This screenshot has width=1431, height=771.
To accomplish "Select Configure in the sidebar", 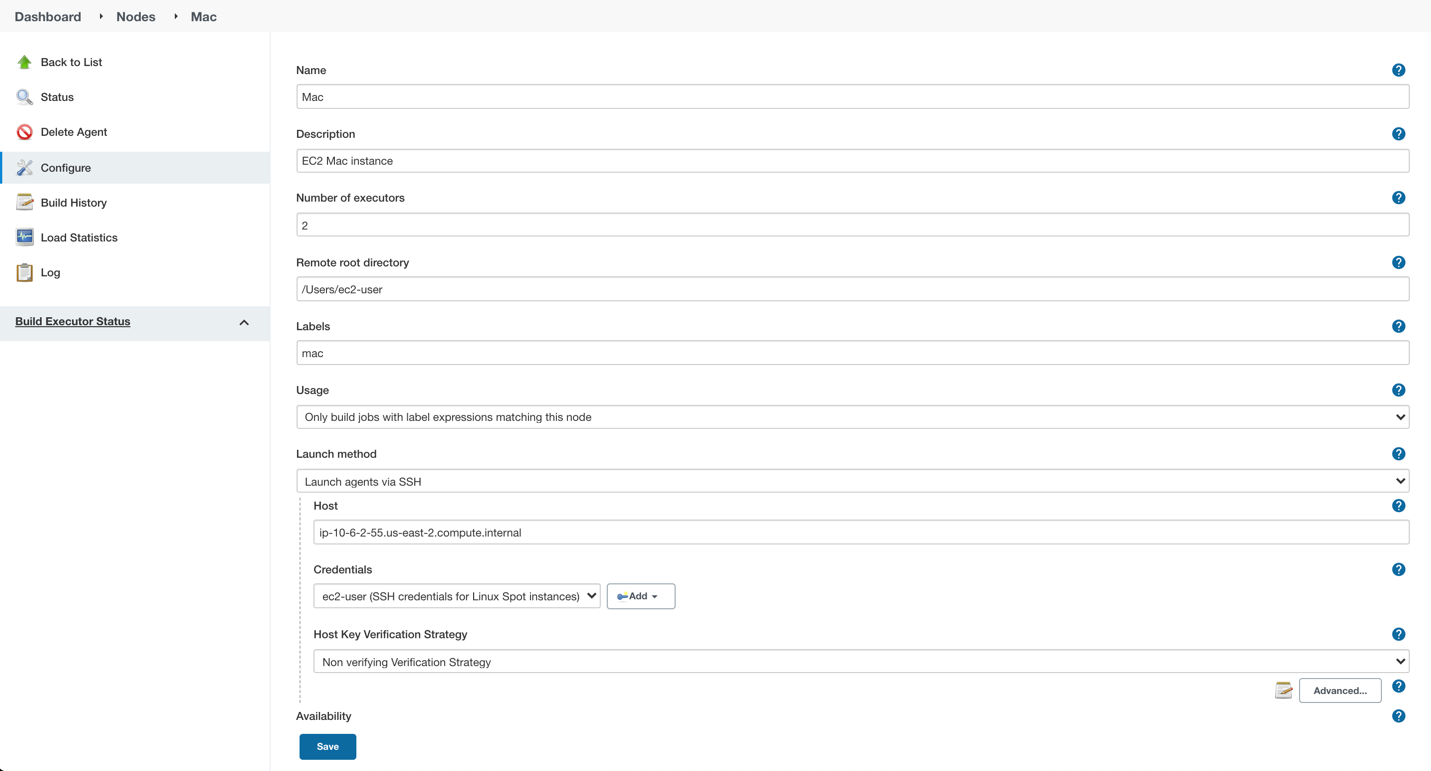I will (66, 168).
